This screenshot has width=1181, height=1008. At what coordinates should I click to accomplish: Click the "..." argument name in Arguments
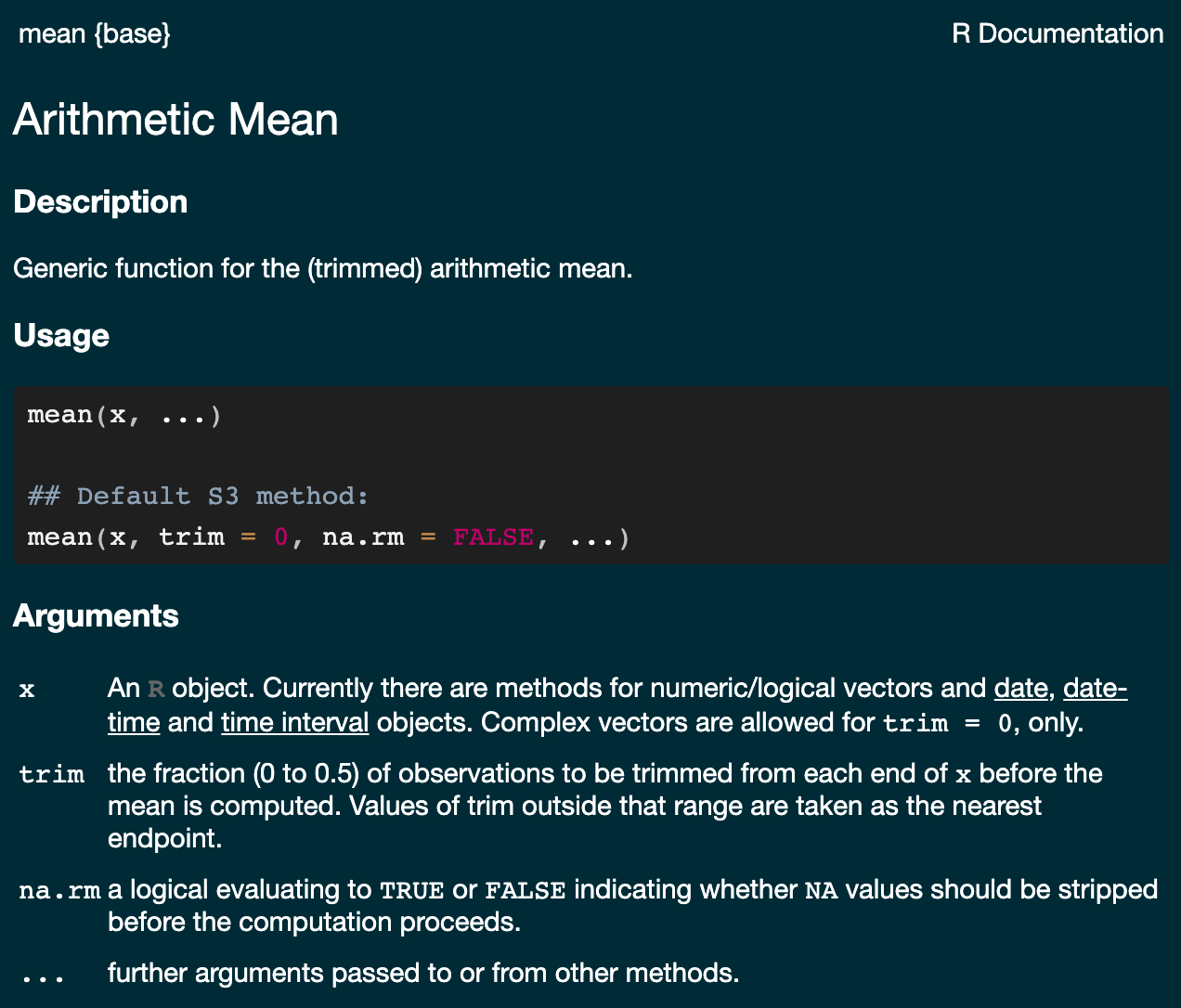(43, 975)
